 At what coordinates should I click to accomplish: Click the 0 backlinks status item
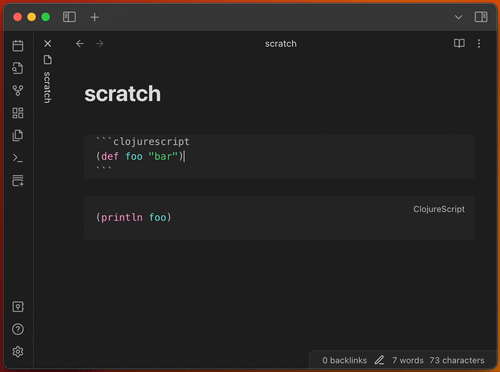[344, 360]
